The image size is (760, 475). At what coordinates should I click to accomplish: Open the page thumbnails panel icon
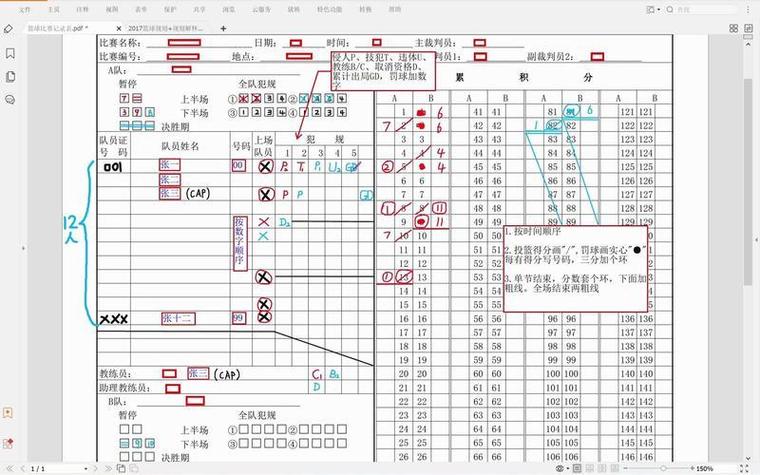[10, 77]
